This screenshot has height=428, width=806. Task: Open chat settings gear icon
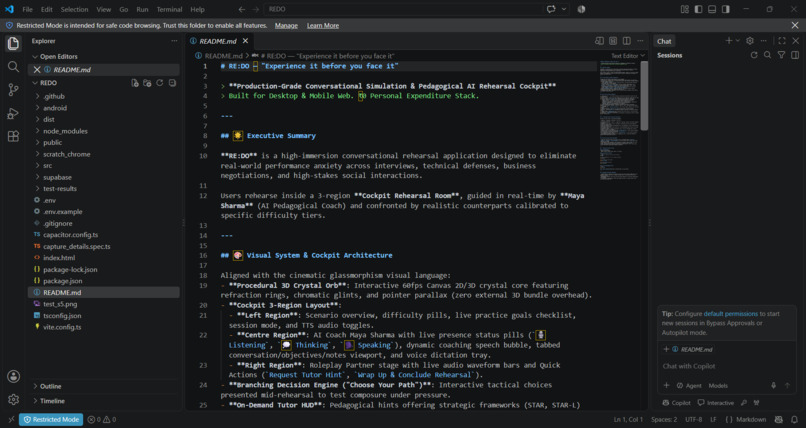(750, 41)
